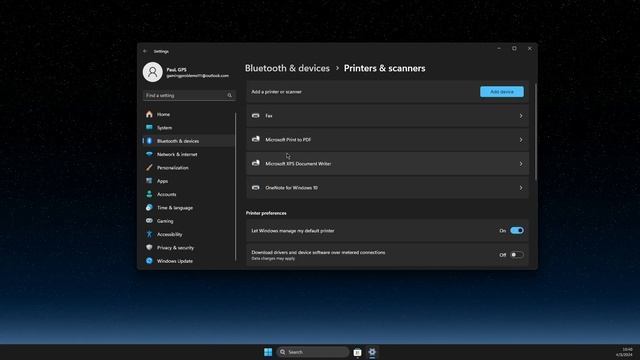The height and width of the screenshot is (360, 640).
Task: Open Personalization settings
Action: point(189,168)
